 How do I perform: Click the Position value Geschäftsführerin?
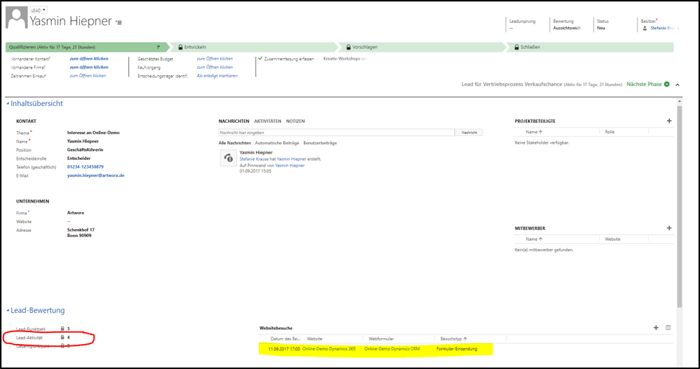(85, 150)
